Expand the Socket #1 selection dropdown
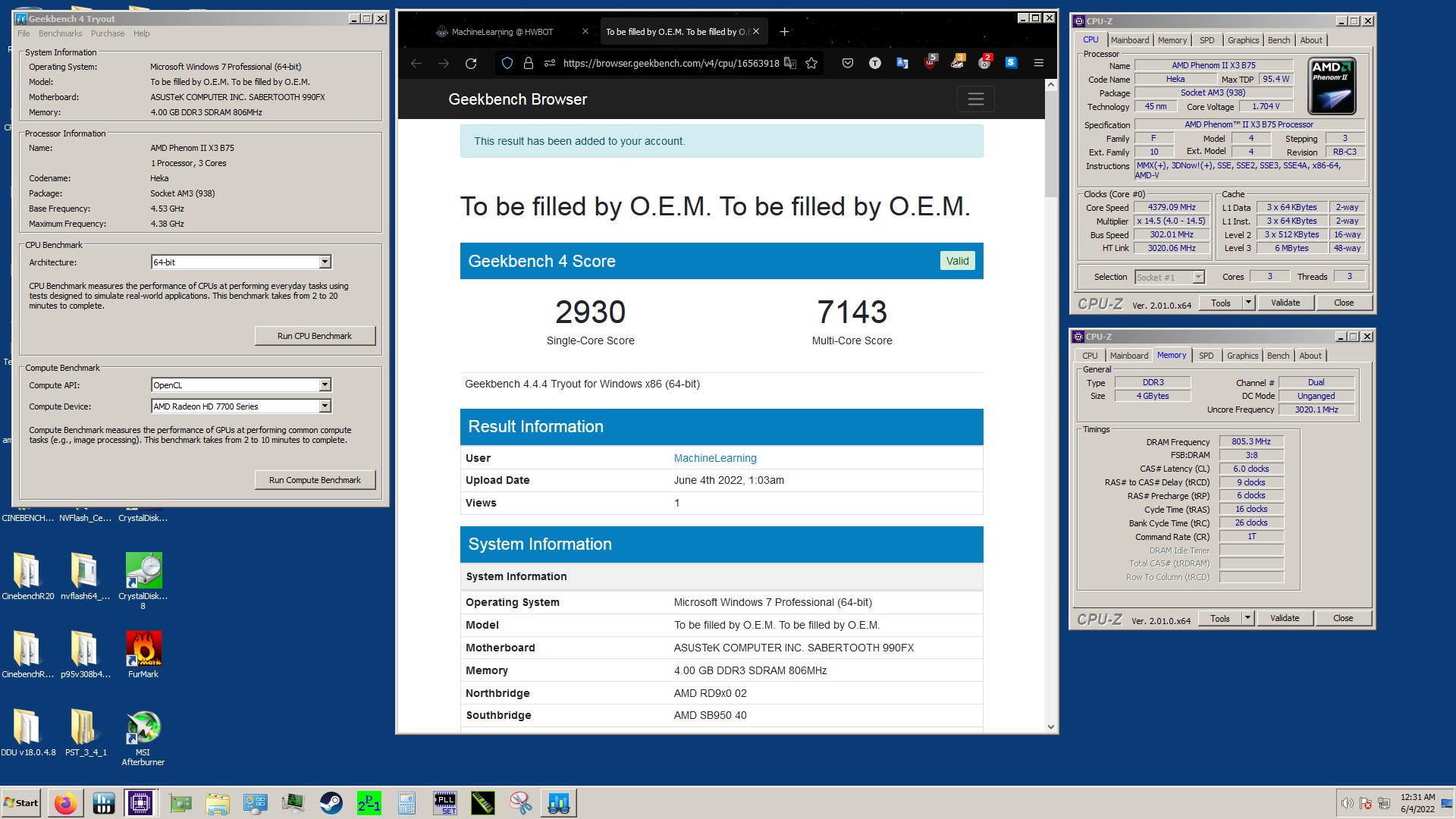Viewport: 1456px width, 819px height. click(x=1198, y=278)
